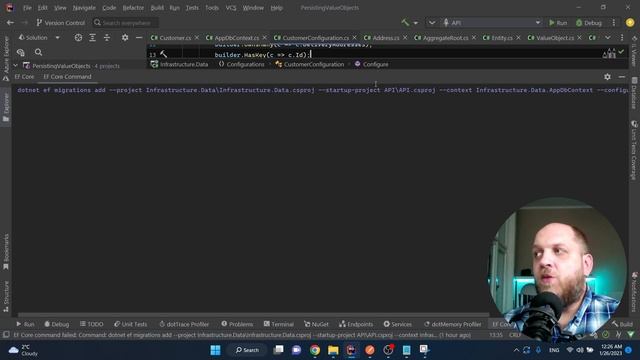Click the dotnet ef migrations command text
The height and width of the screenshot is (360, 640).
pyautogui.click(x=322, y=90)
